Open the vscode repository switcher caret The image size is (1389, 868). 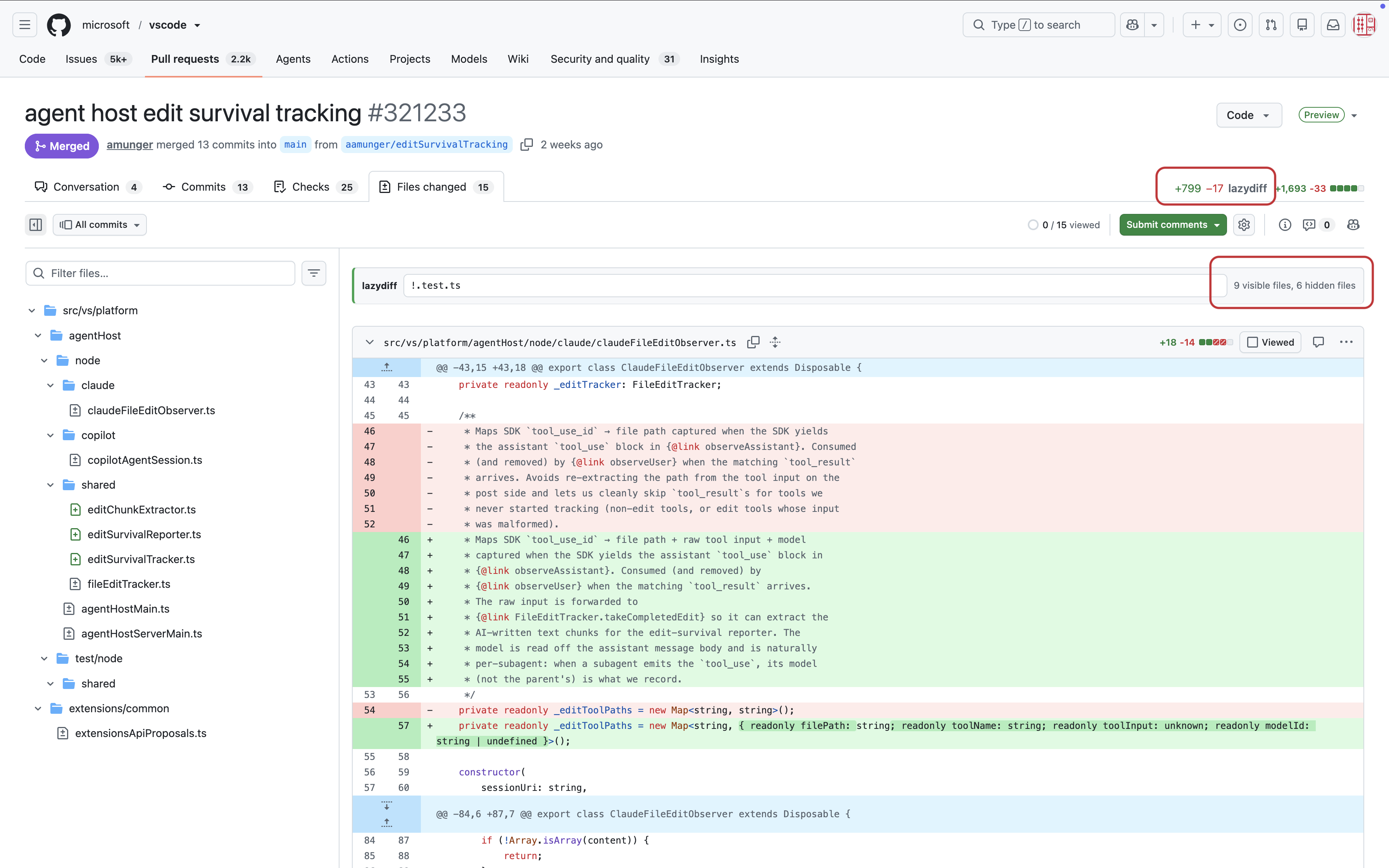197,25
